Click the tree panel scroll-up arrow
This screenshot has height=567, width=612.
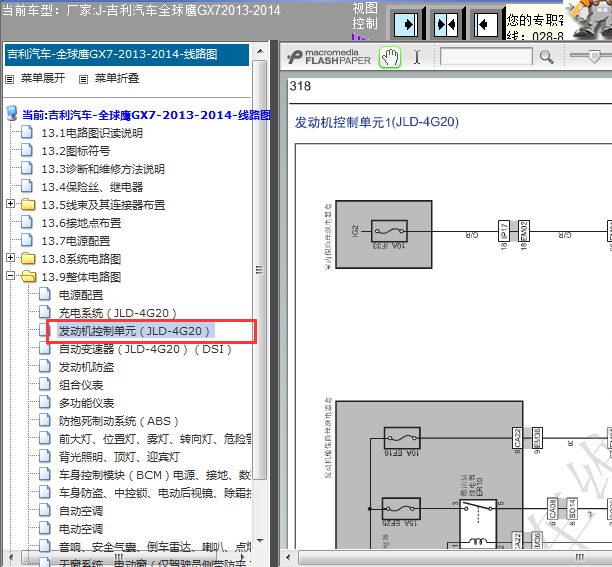tap(260, 51)
